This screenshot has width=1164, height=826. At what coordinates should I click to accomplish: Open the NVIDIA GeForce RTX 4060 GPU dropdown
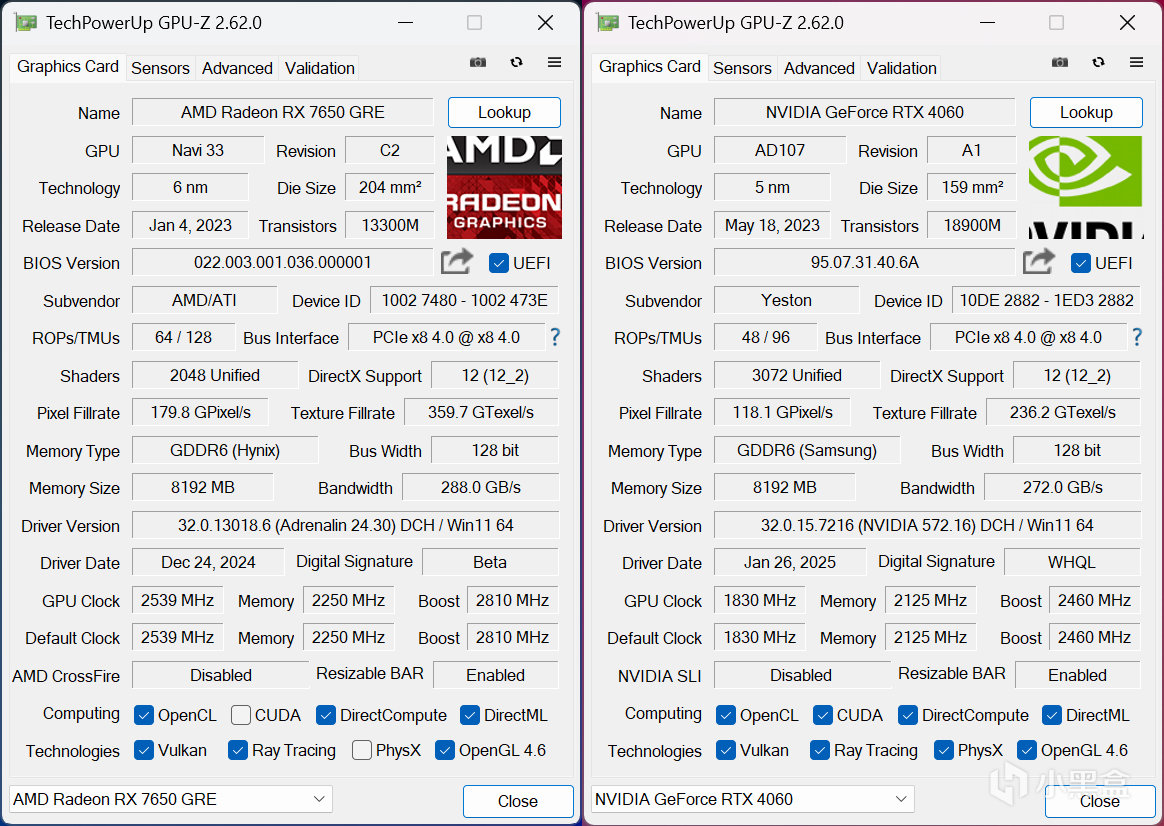[x=753, y=799]
